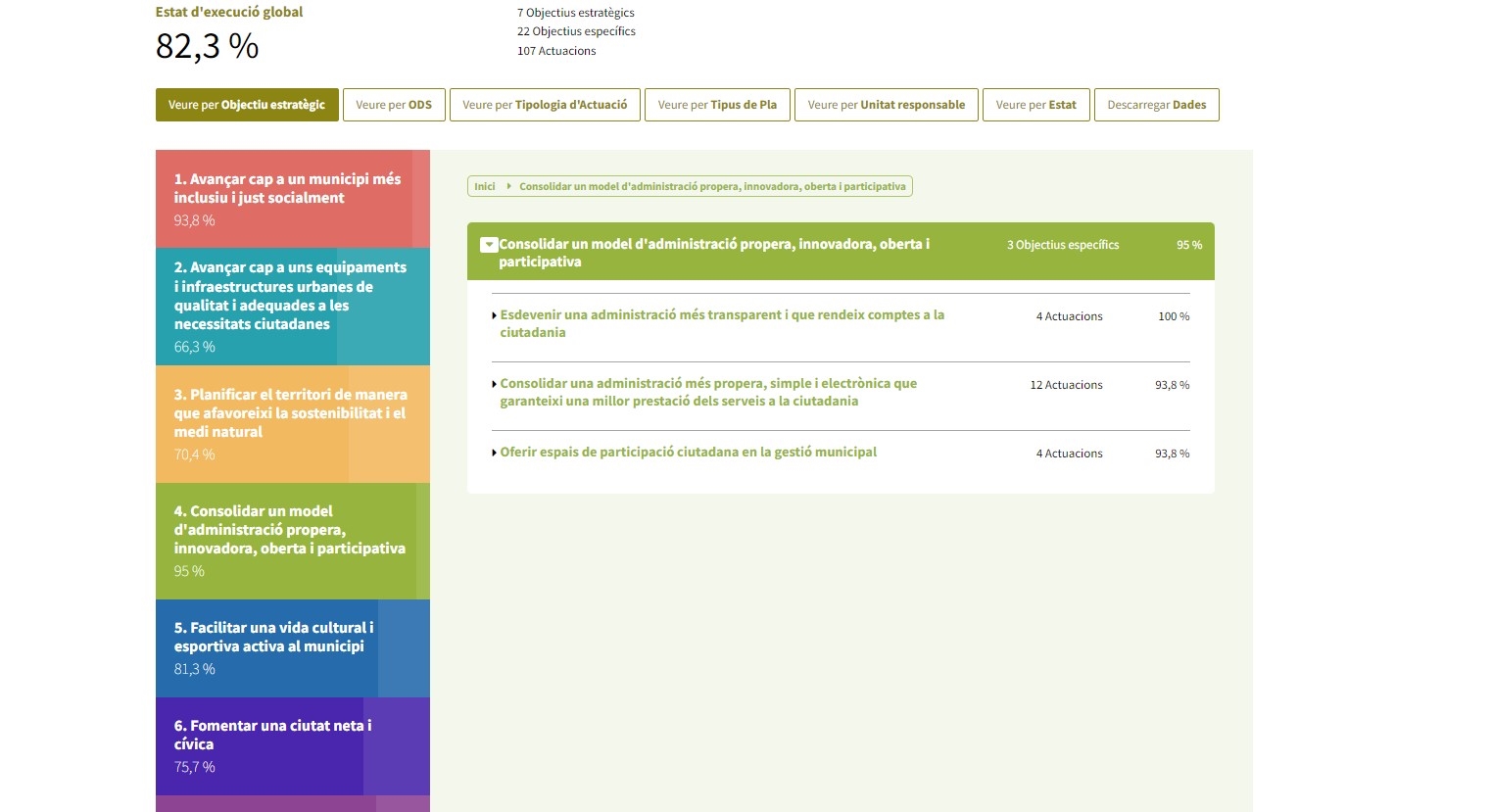Select orange tile '3. Planificar el territori'

coord(292,423)
